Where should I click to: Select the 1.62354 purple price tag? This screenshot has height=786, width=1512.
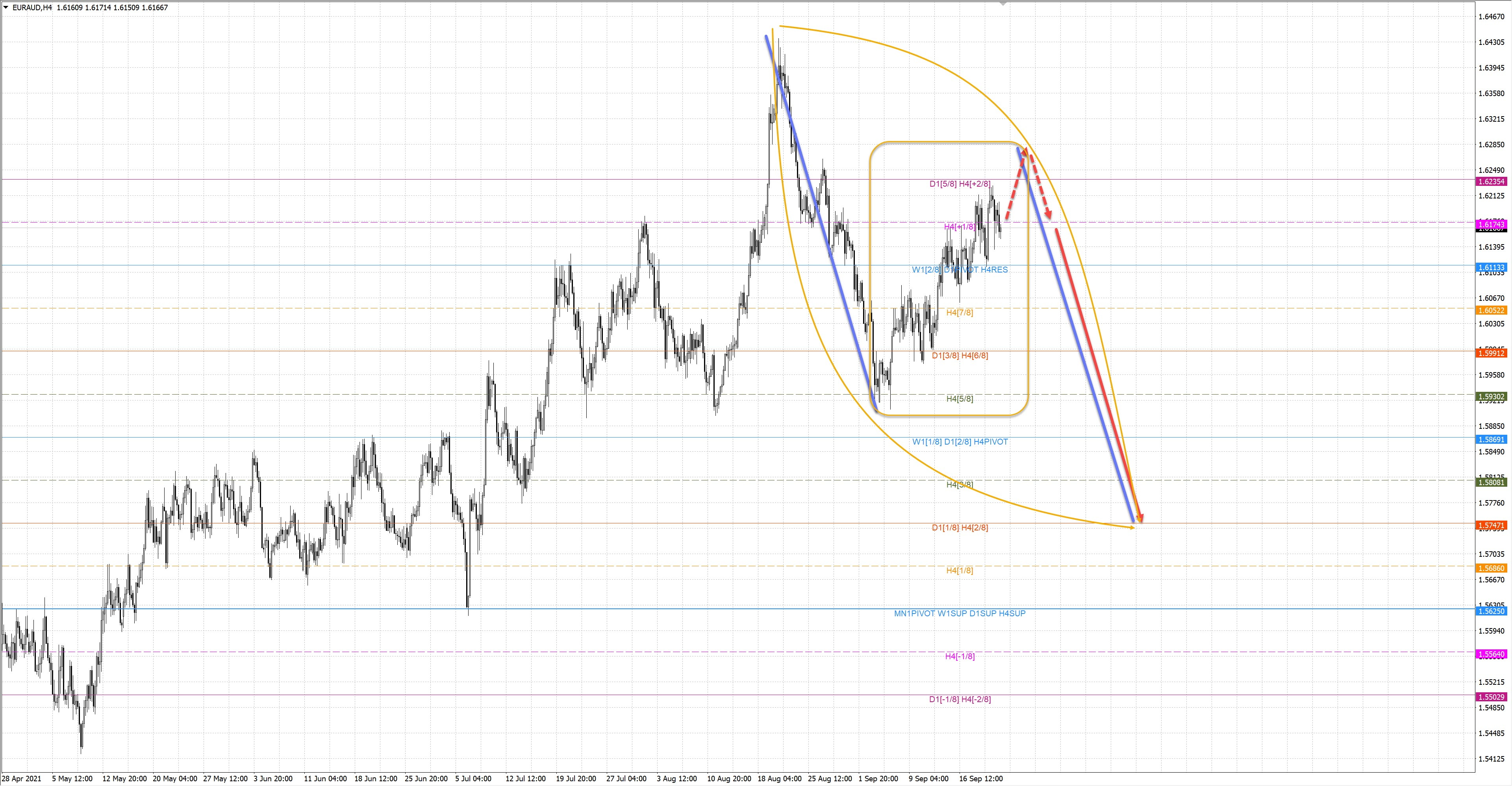1492,182
